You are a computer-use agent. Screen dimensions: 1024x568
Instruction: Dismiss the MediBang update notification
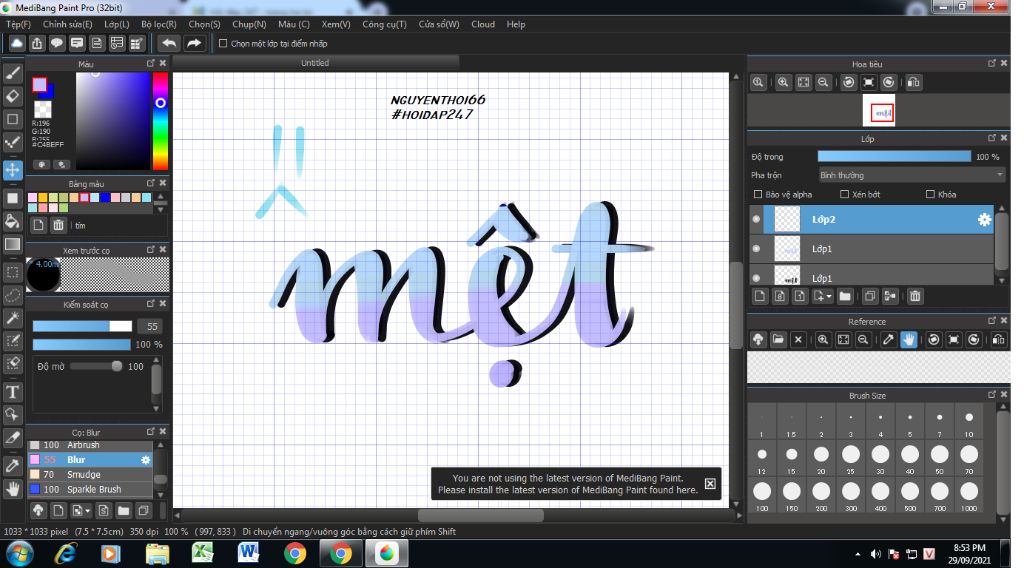pos(710,484)
